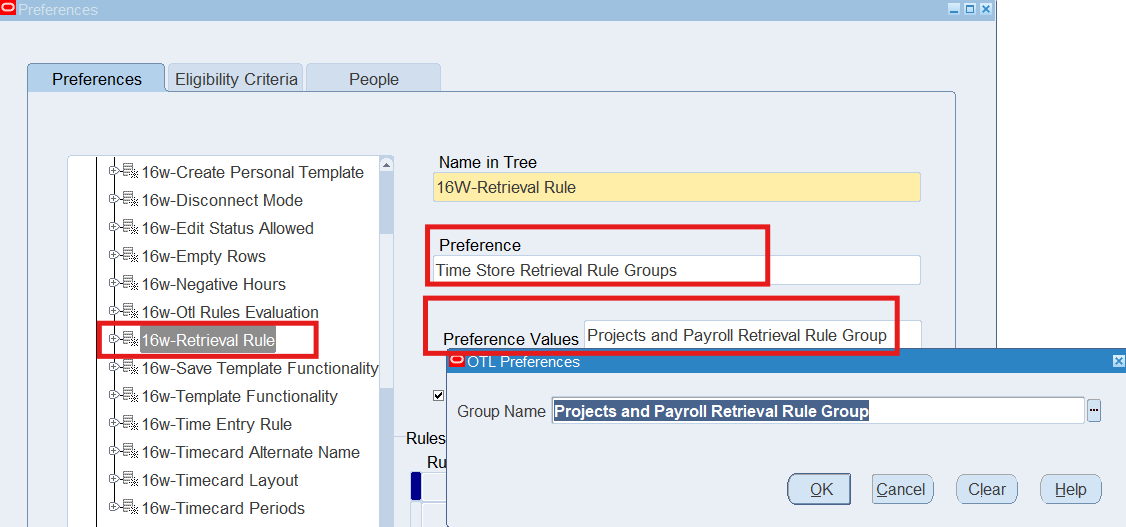Image resolution: width=1126 pixels, height=527 pixels.
Task: Expand the 16w-Timecard Periods node
Action: 113,508
